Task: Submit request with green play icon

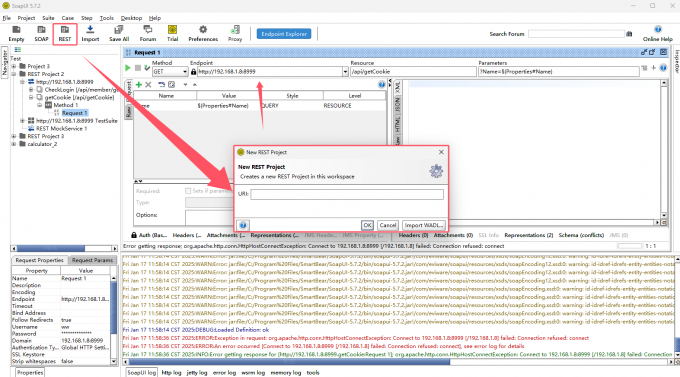Action: coord(128,68)
